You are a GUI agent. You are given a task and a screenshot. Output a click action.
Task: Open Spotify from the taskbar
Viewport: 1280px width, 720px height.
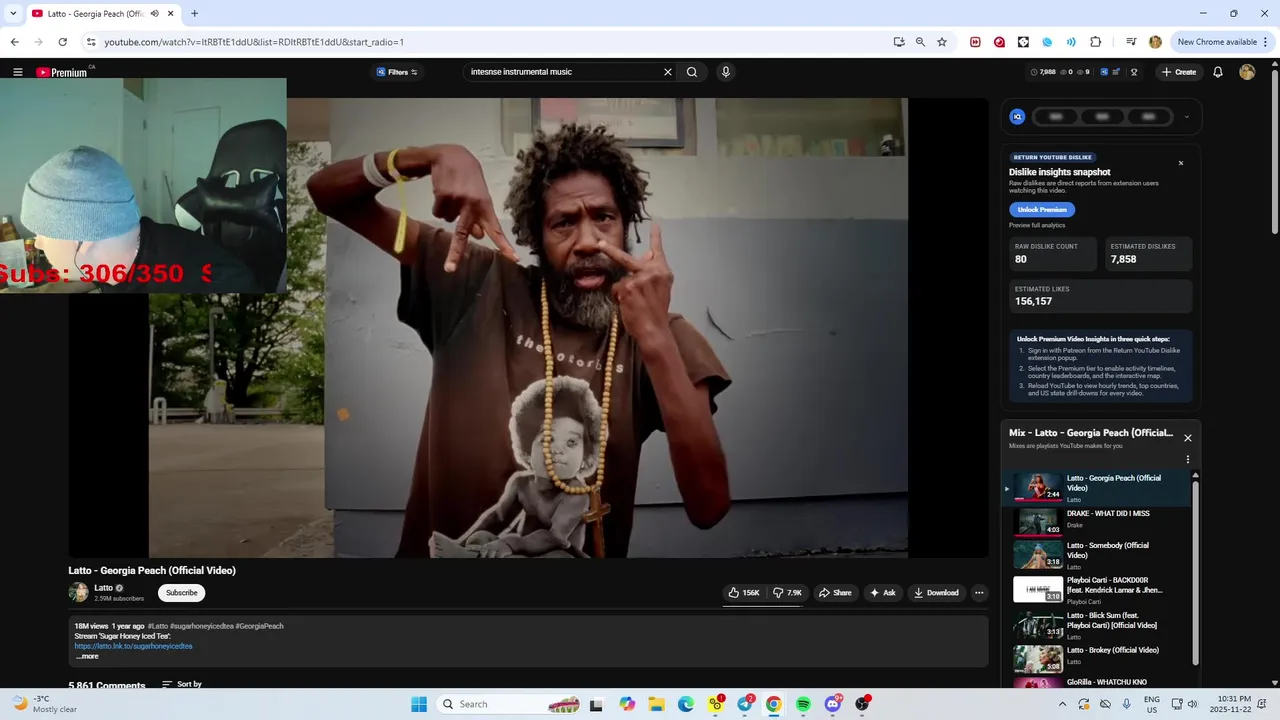[x=803, y=704]
